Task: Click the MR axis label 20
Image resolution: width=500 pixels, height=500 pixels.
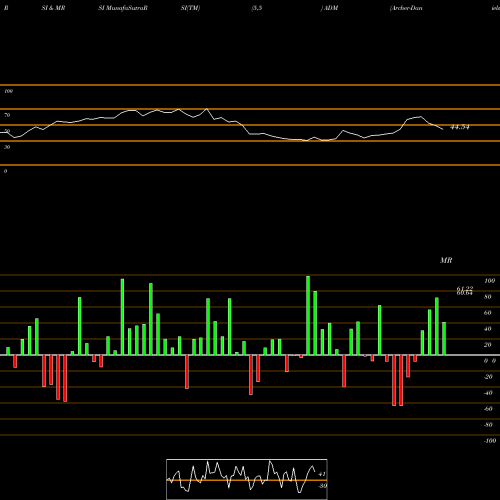Action: 488,345
